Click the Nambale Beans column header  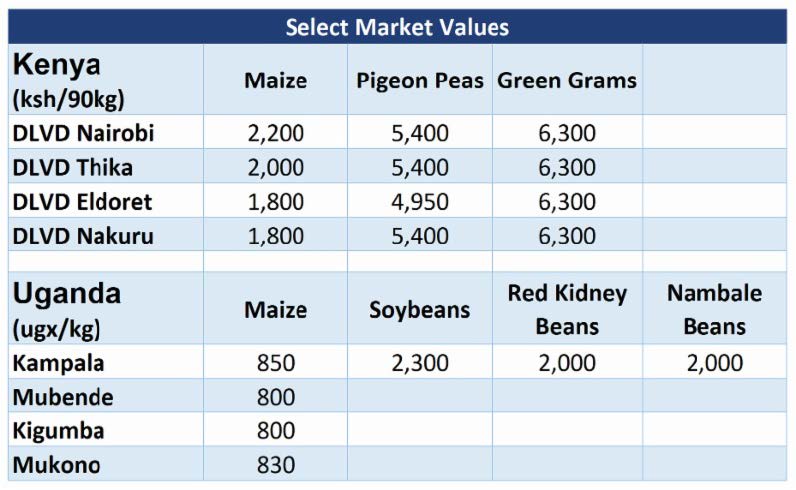(714, 310)
